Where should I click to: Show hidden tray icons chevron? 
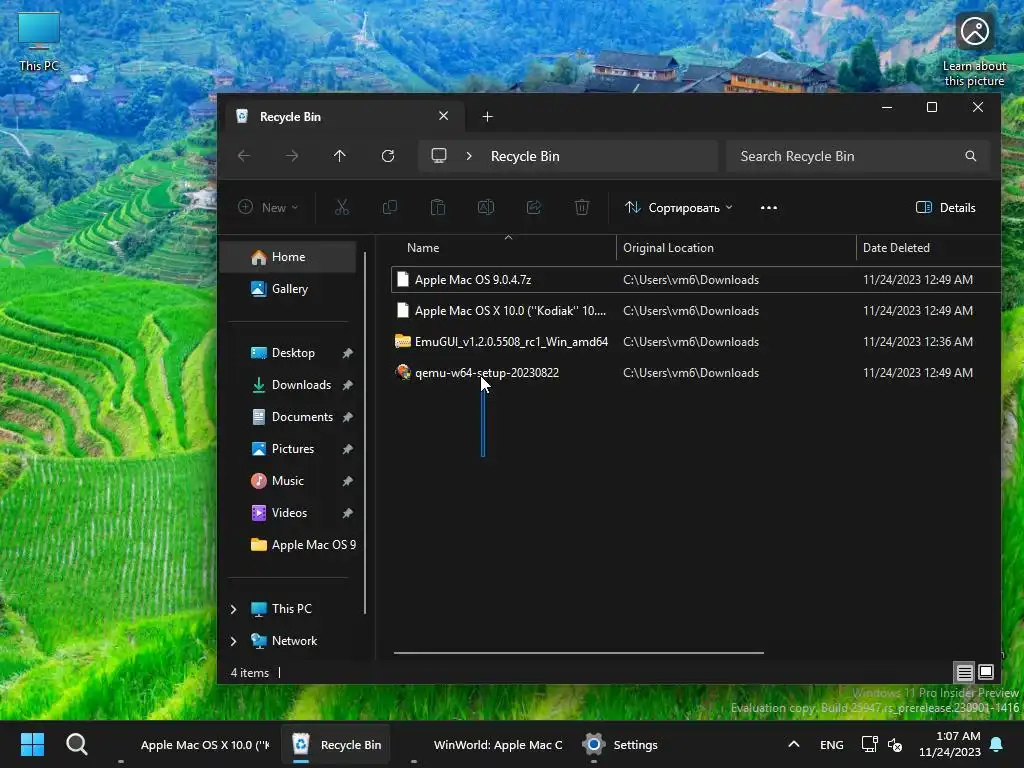793,744
